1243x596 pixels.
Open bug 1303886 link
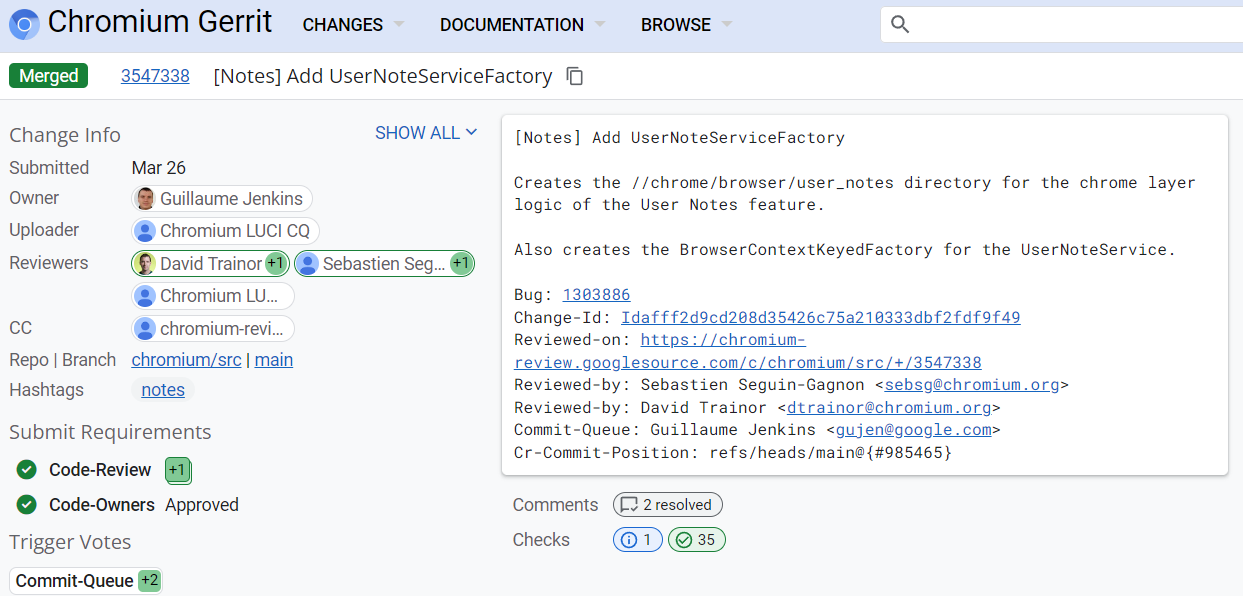596,295
